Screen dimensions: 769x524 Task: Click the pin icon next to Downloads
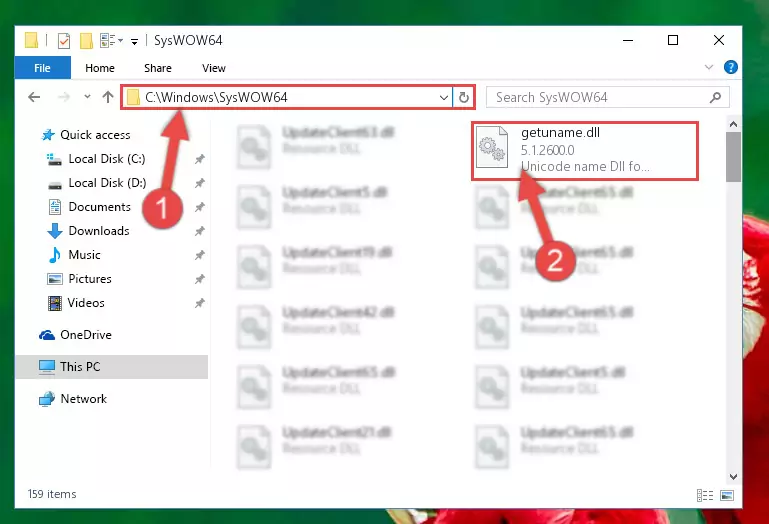200,231
